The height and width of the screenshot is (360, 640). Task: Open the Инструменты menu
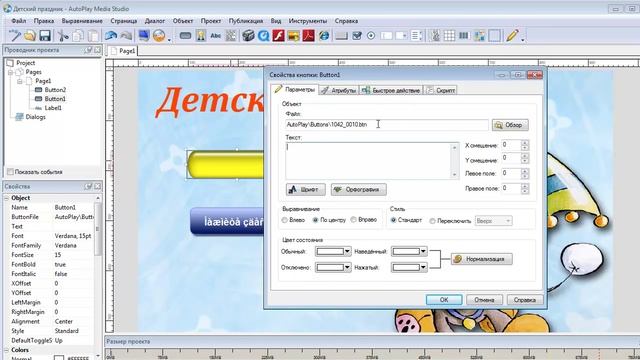point(308,21)
